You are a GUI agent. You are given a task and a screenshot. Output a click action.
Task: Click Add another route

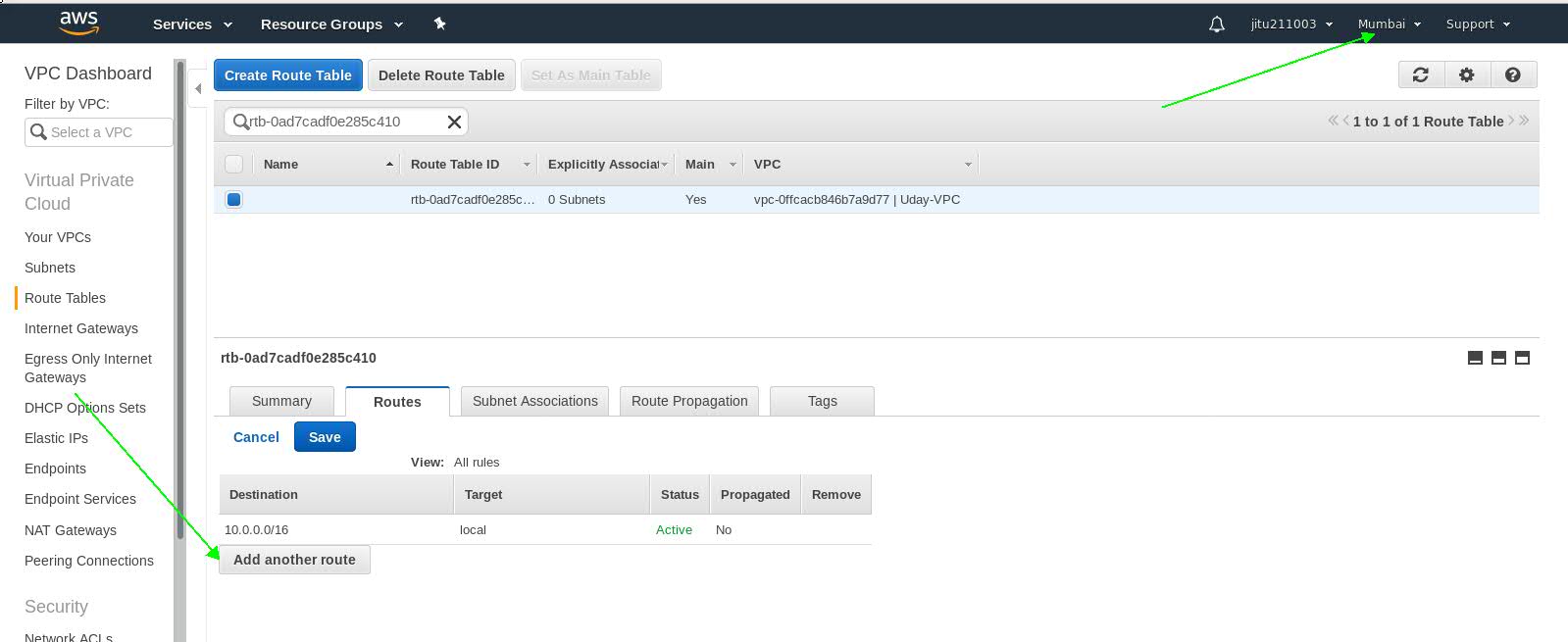tap(294, 560)
